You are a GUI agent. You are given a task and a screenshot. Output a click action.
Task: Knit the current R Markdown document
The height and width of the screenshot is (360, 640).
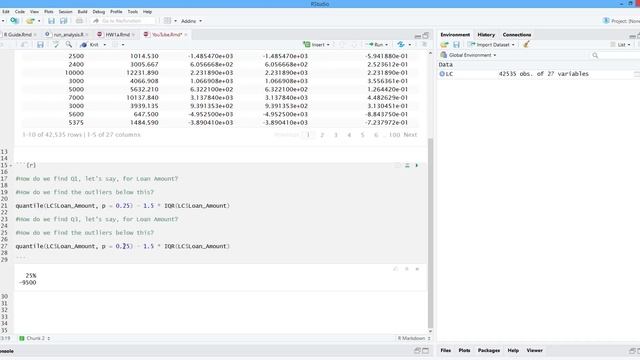90,44
